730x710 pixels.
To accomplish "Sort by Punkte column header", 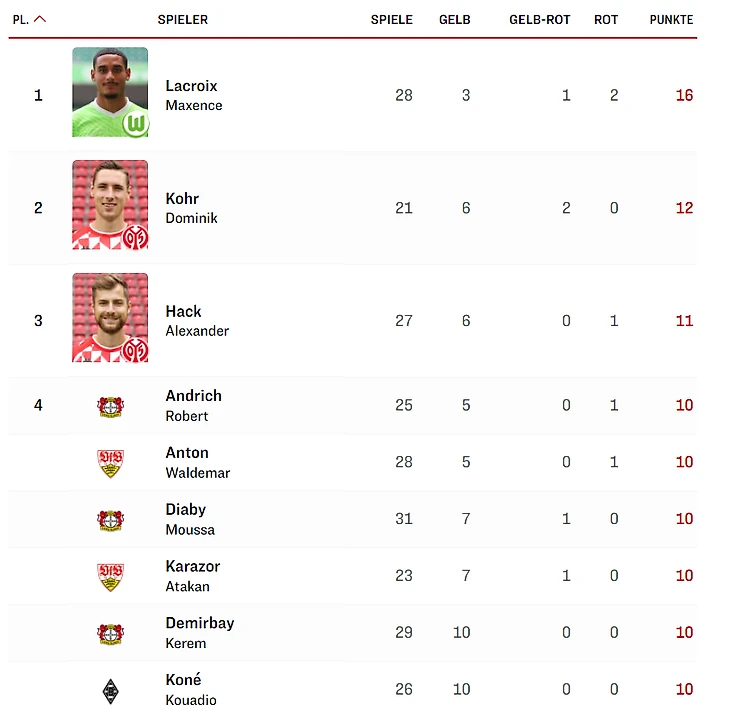I will point(671,20).
